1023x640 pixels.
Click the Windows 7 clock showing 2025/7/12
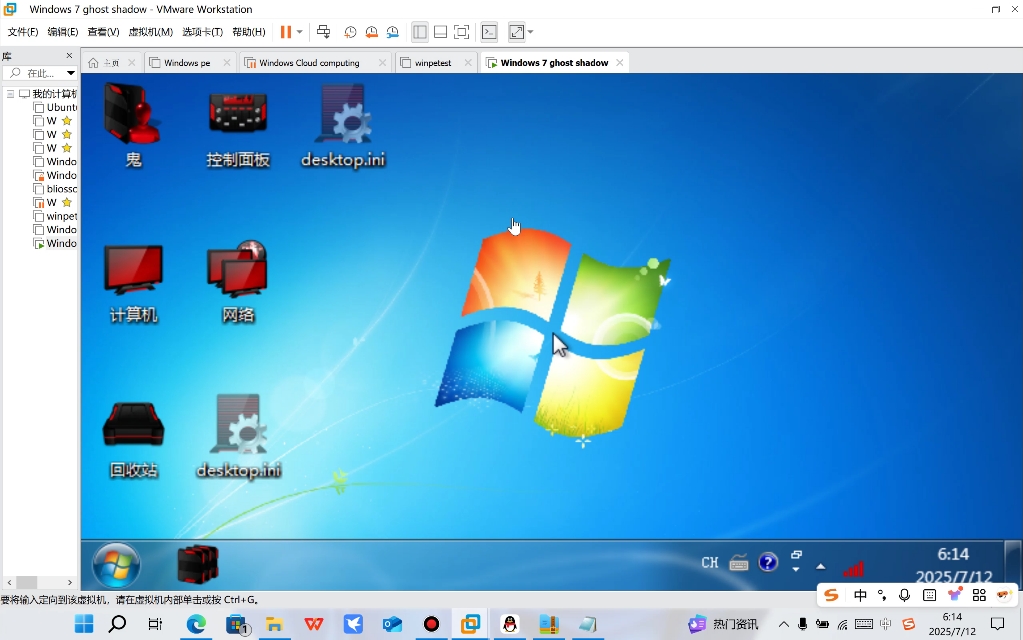click(x=953, y=566)
